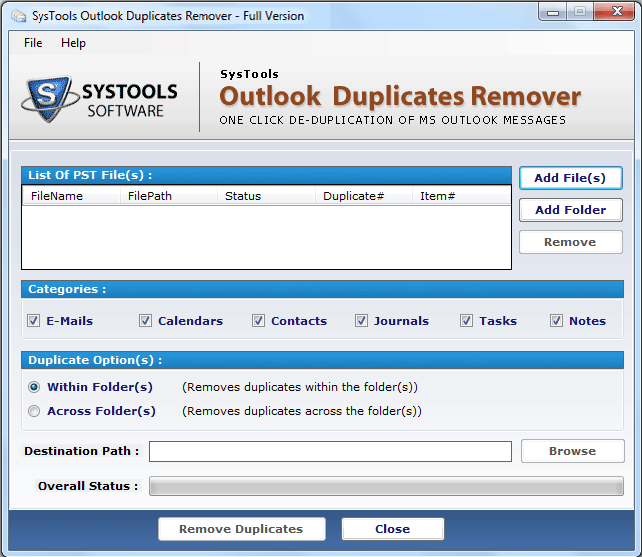
Task: Sort by FilePath column header
Action: point(169,196)
